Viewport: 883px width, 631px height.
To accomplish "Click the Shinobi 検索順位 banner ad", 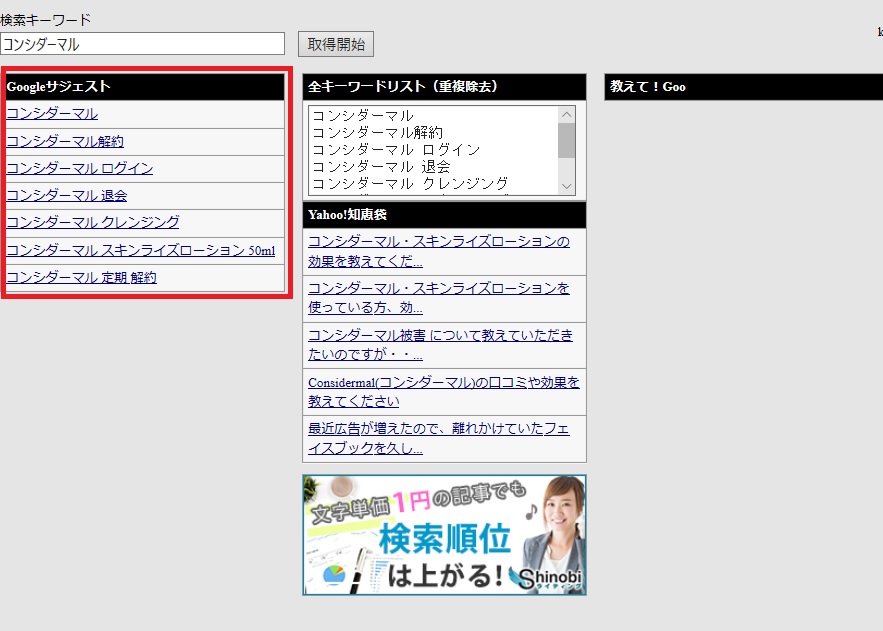I will (x=444, y=535).
